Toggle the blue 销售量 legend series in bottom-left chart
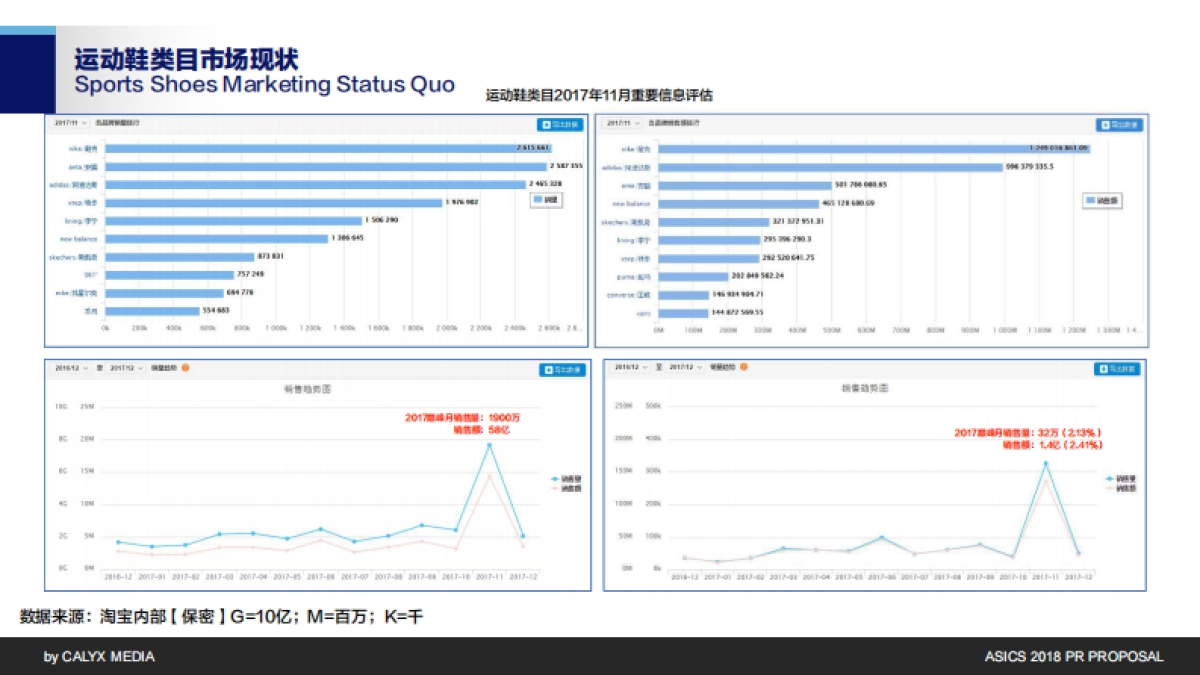Image resolution: width=1200 pixels, height=675 pixels. tap(565, 480)
